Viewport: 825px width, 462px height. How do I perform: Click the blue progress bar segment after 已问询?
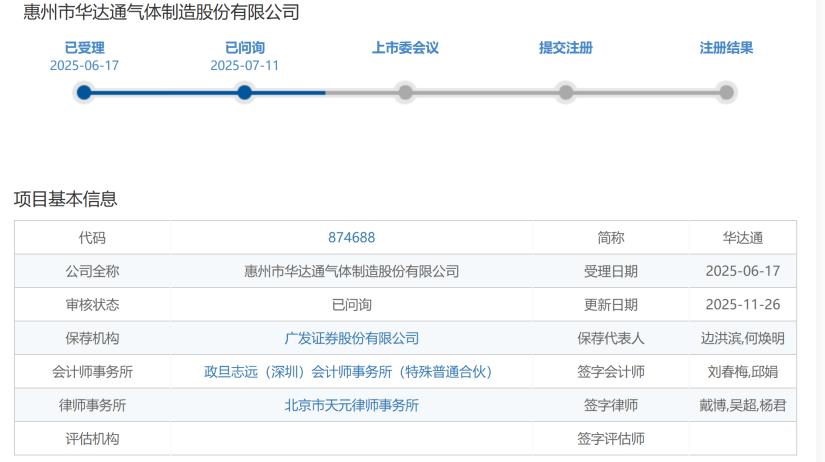click(x=288, y=93)
